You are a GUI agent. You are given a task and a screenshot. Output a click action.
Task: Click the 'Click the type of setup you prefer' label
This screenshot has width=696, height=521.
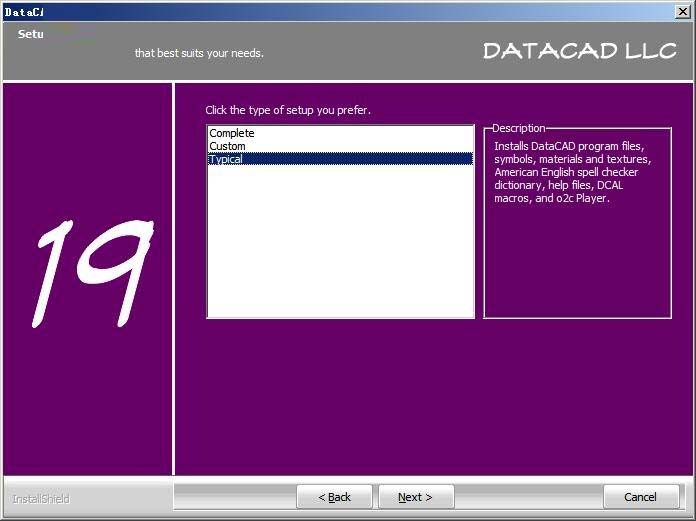[288, 110]
